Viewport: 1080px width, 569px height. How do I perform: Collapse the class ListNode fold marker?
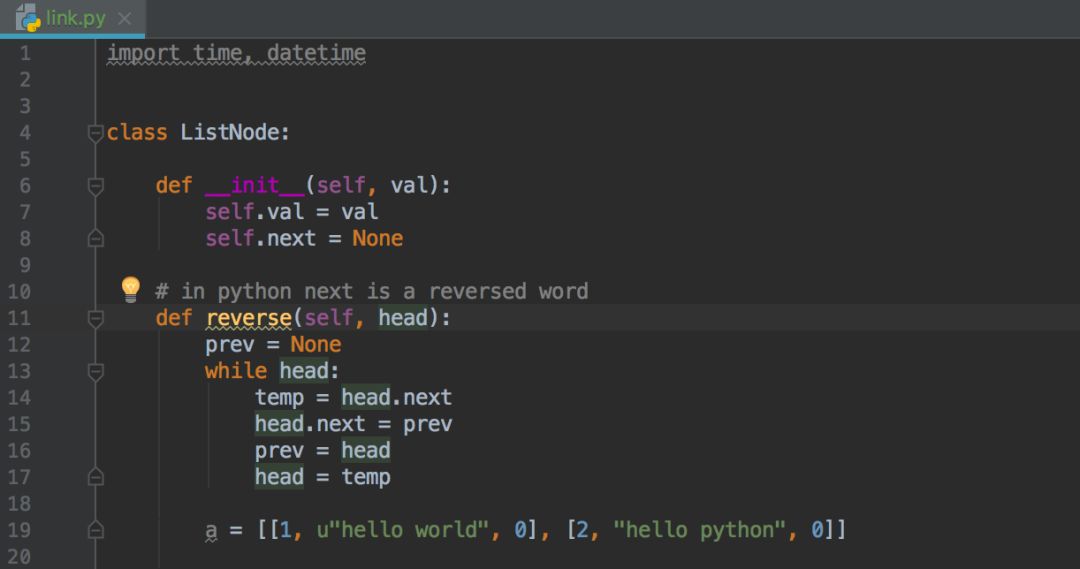[x=96, y=132]
